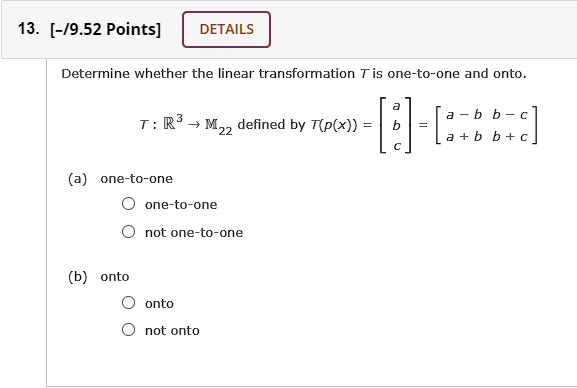Click the "(b)" part heading
577x388 pixels.
click(78, 277)
